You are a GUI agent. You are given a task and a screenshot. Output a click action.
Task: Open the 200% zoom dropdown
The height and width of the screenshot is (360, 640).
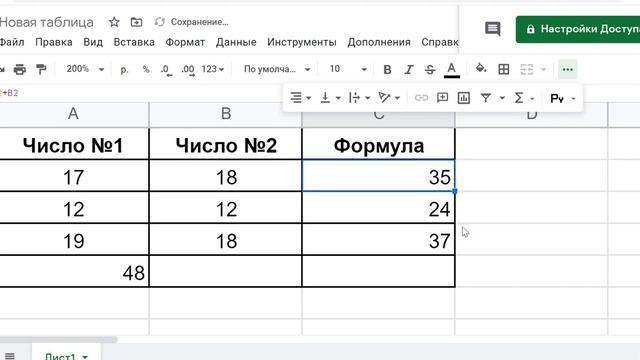point(85,69)
